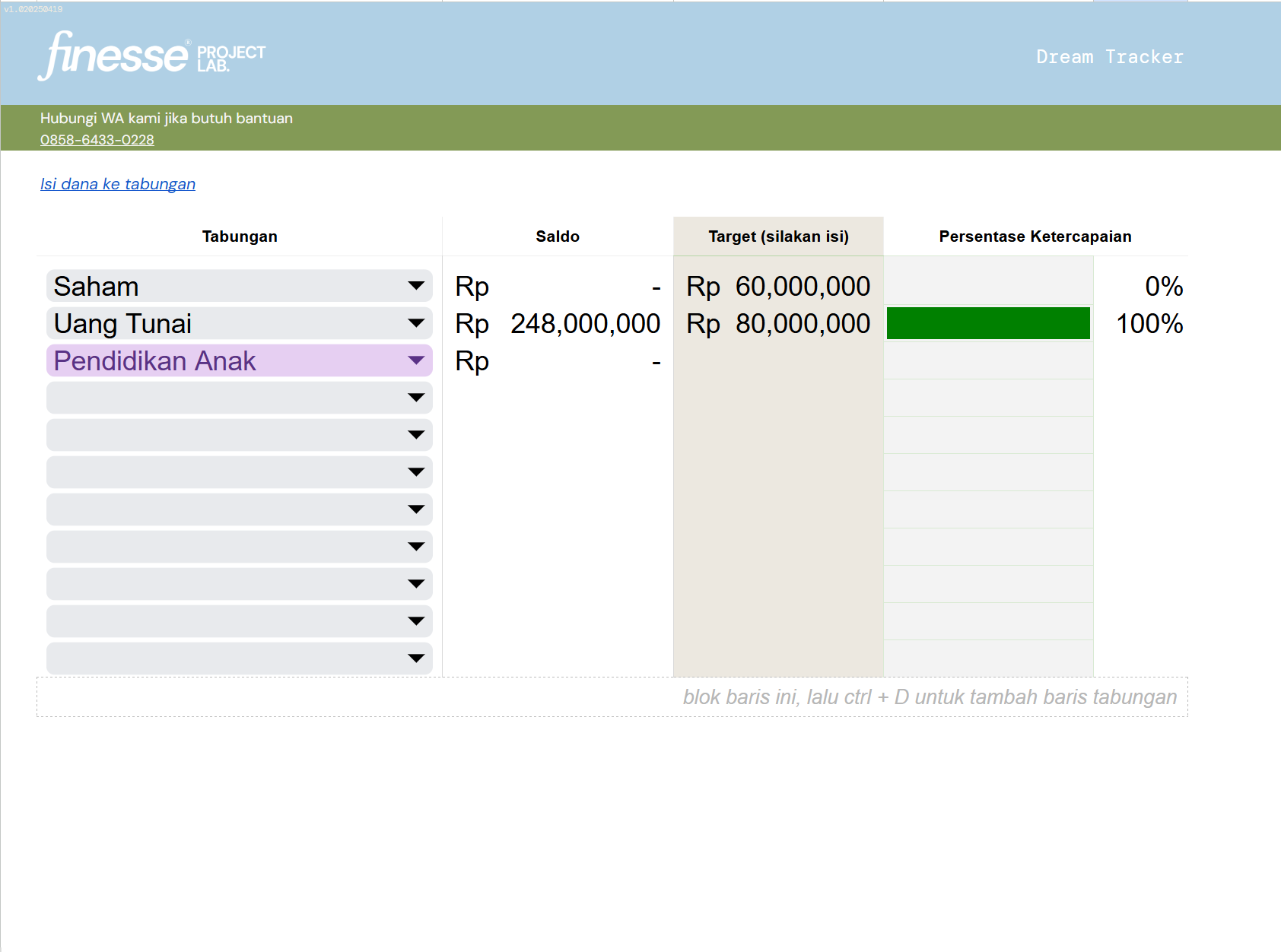Select the Persentase Ketercapaian header
This screenshot has height=952, width=1281.
tap(1035, 236)
